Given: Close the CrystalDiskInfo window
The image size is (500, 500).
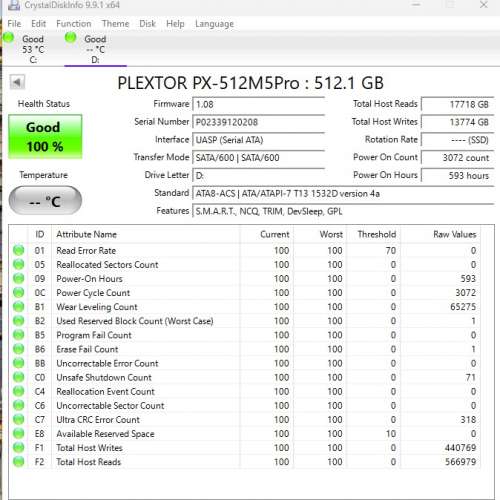Looking at the screenshot, I should (484, 5).
